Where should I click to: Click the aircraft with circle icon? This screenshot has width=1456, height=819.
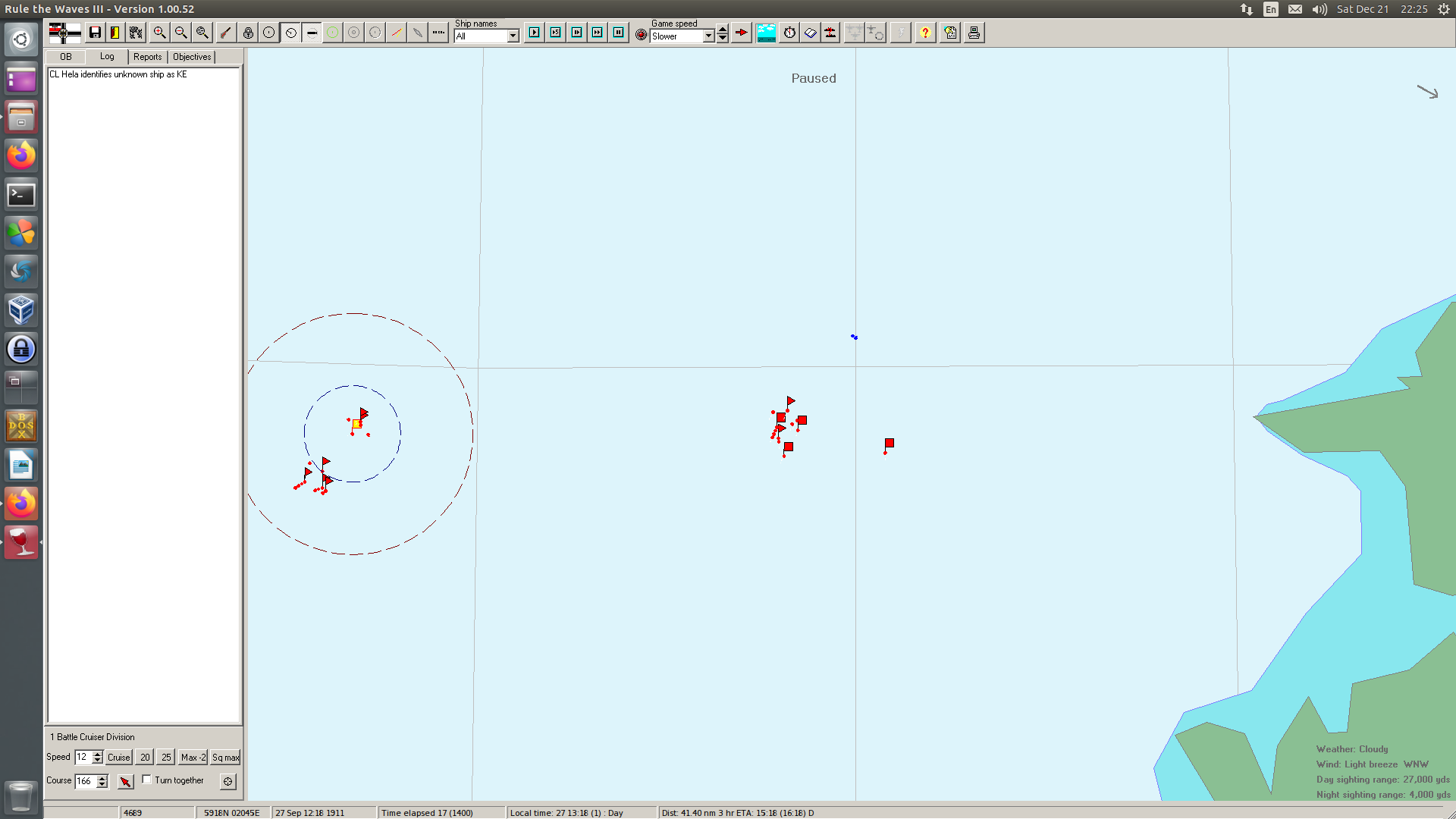click(875, 33)
